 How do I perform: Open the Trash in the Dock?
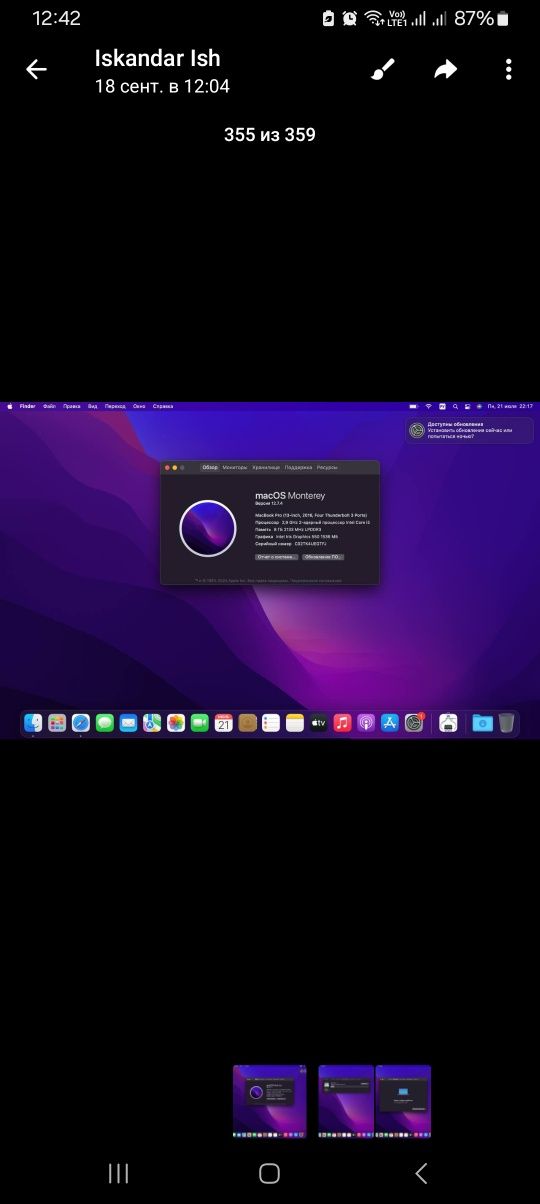click(x=507, y=722)
